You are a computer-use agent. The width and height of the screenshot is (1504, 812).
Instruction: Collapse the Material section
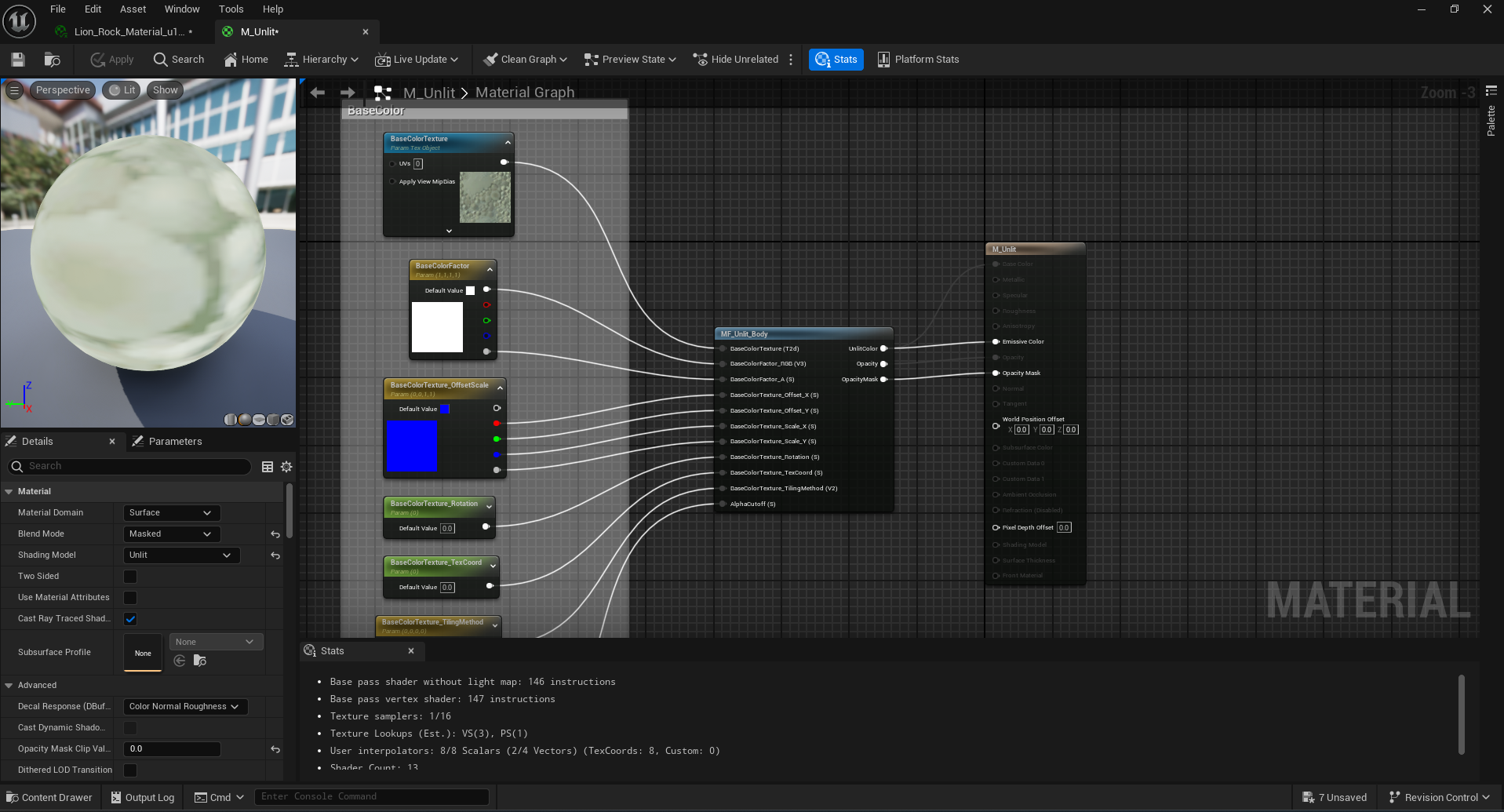(x=9, y=492)
